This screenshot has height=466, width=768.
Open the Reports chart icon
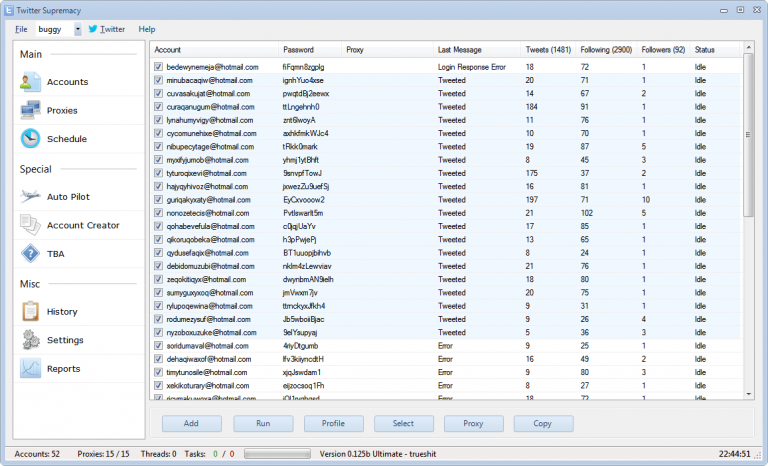pyautogui.click(x=30, y=368)
